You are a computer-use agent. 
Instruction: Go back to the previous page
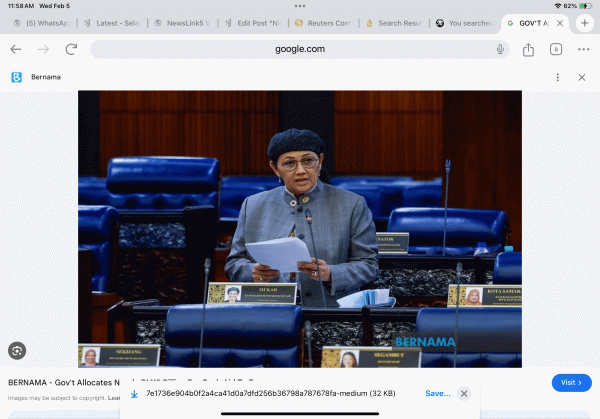16,49
